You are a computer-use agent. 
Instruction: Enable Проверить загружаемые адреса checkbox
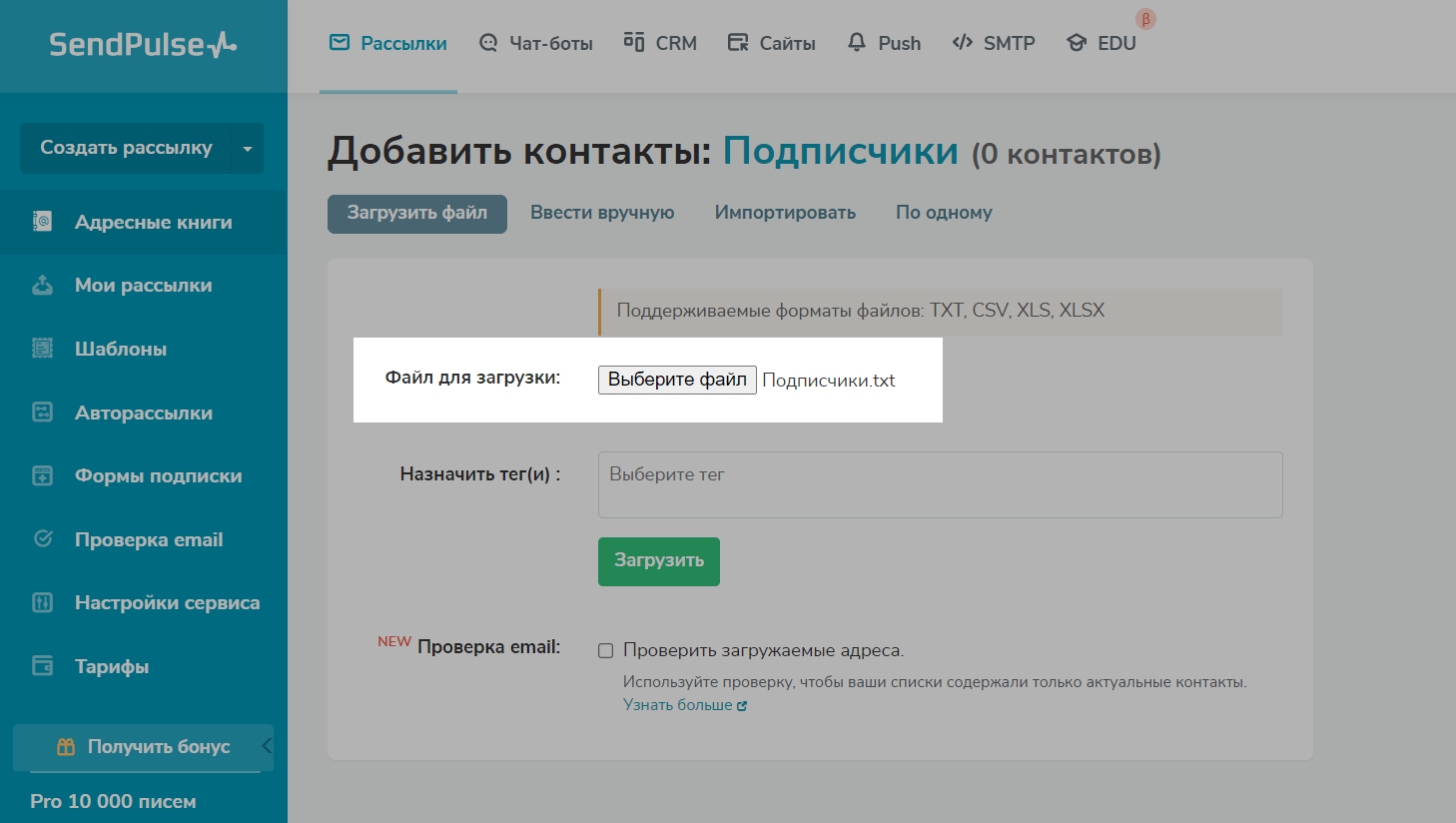[x=605, y=651]
